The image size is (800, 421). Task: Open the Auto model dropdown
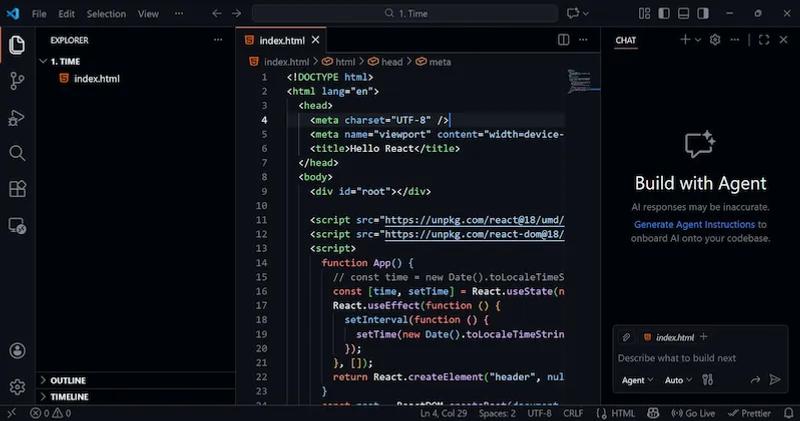coord(678,380)
